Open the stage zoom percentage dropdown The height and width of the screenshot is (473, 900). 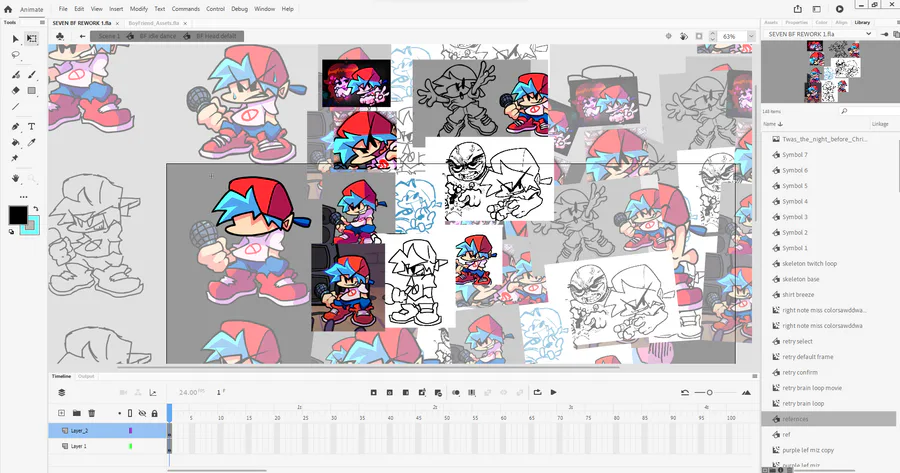click(x=751, y=36)
